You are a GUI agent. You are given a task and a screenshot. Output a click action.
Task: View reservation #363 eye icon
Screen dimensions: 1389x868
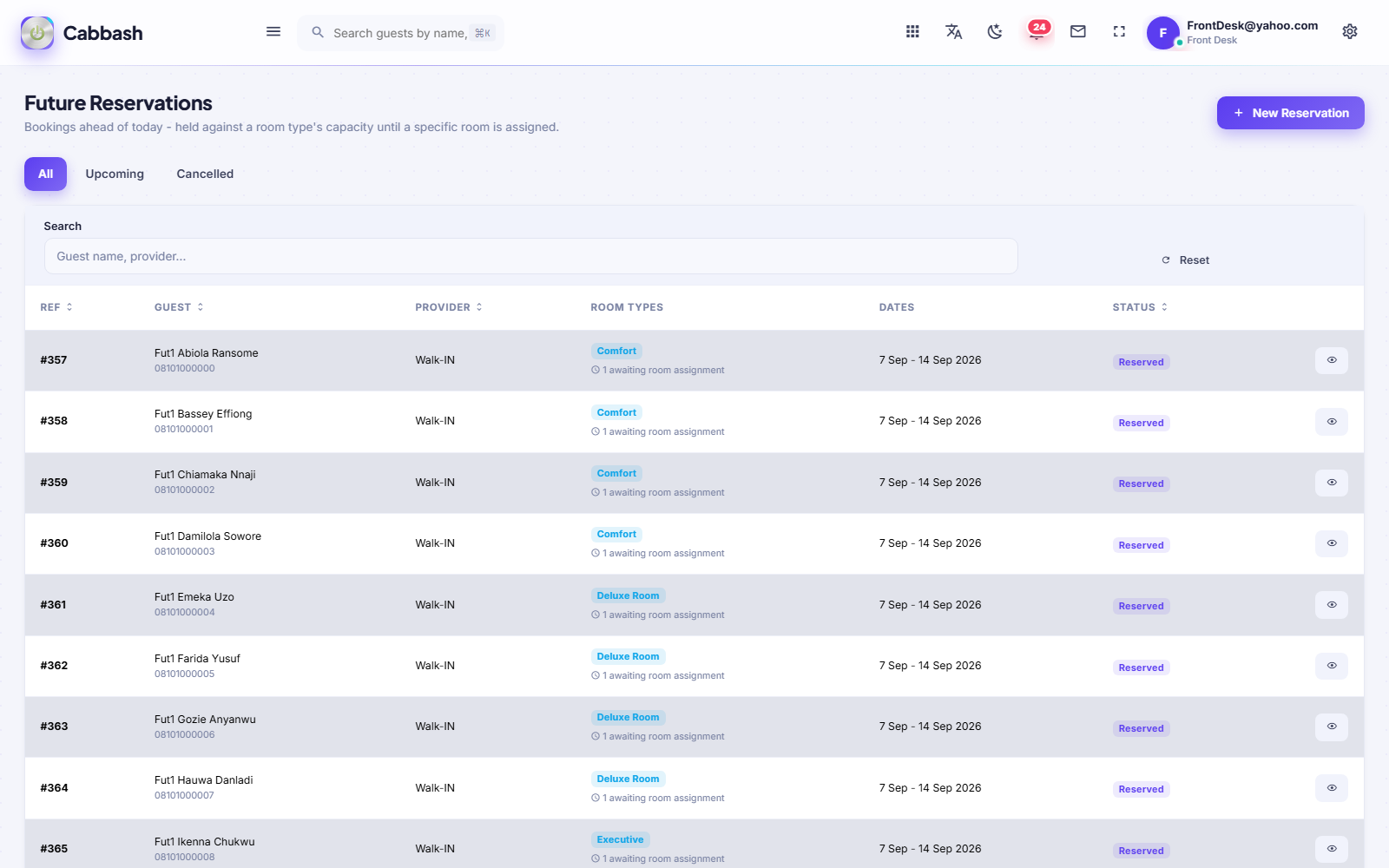[x=1332, y=727]
